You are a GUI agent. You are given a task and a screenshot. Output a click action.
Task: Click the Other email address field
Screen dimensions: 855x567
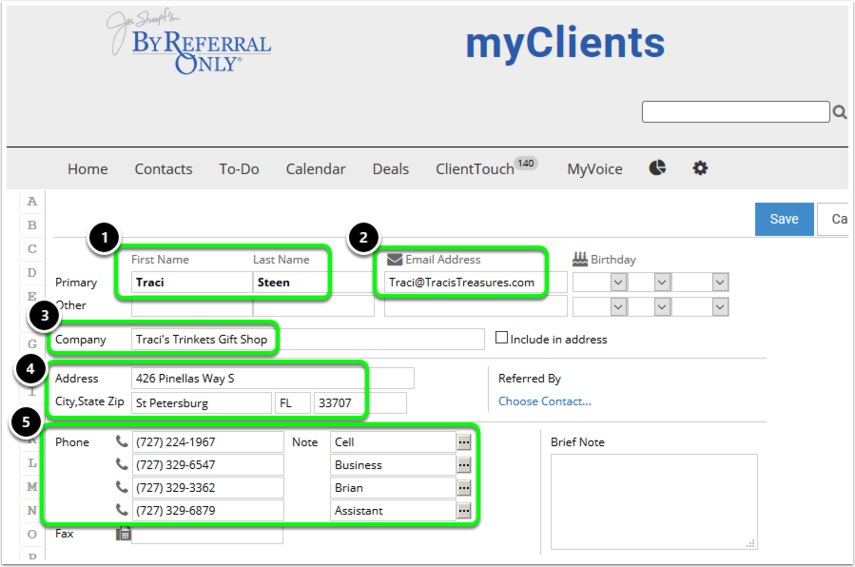[x=475, y=306]
